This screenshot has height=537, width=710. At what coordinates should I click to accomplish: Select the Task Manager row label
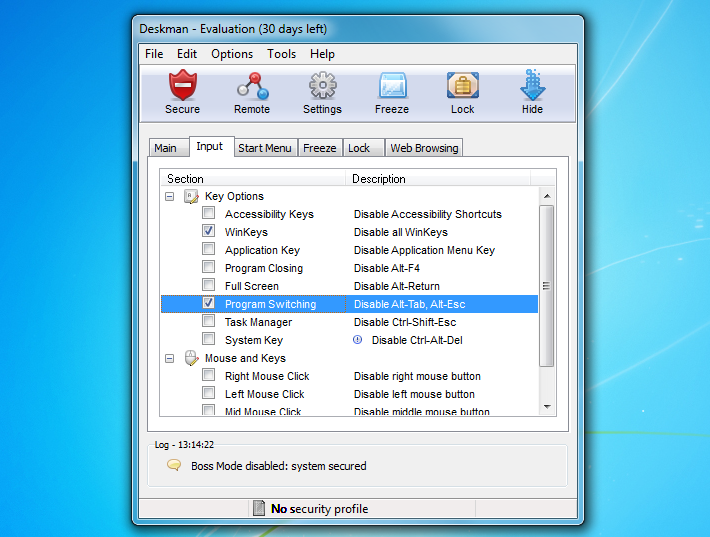[x=258, y=322]
